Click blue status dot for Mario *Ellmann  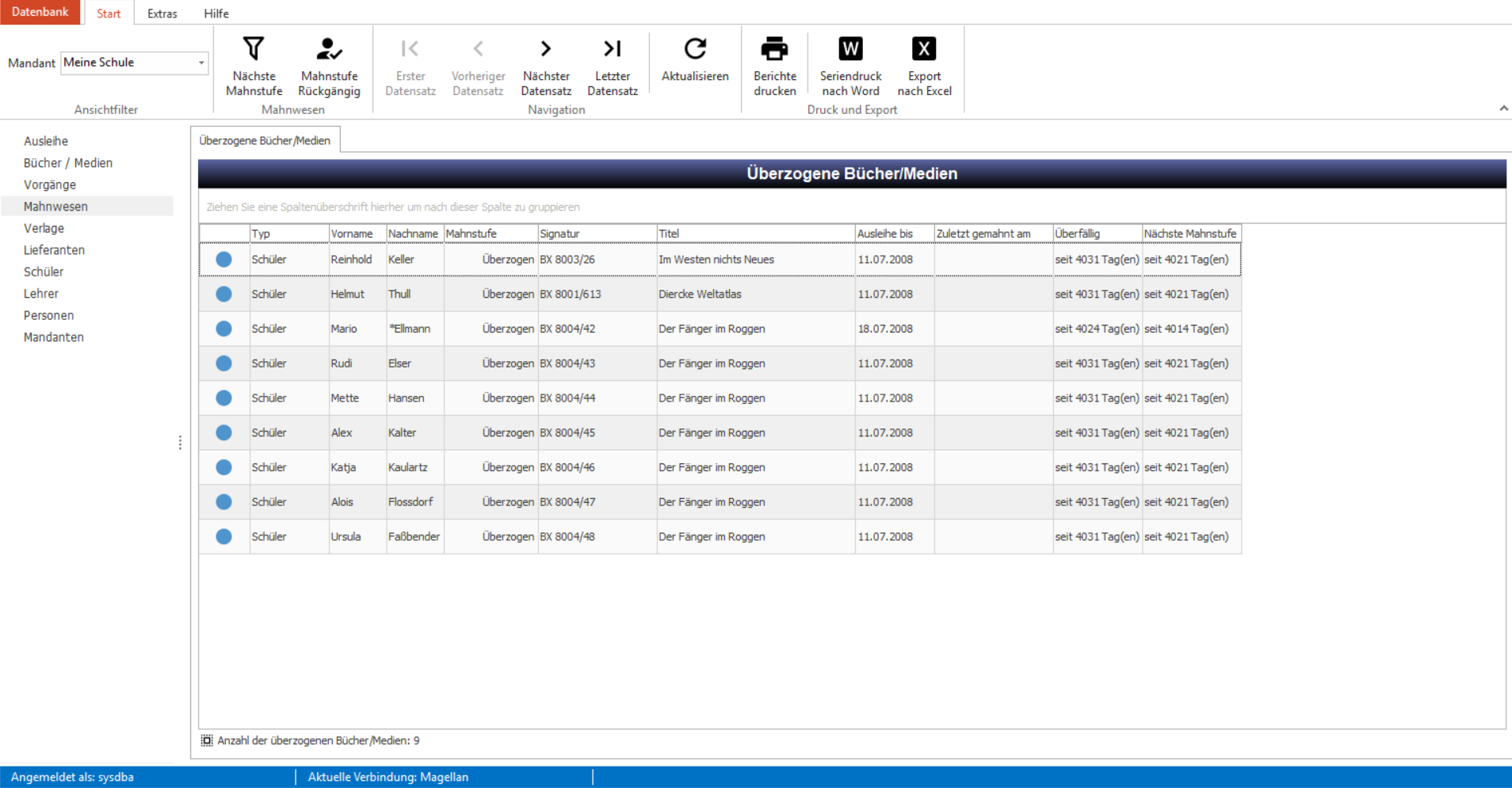pyautogui.click(x=223, y=329)
